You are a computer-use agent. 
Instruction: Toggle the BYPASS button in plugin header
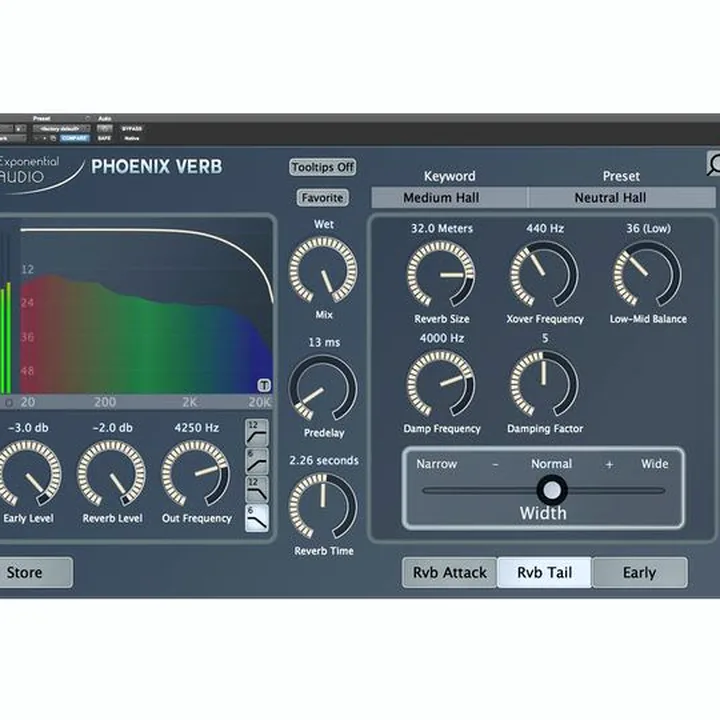click(132, 129)
